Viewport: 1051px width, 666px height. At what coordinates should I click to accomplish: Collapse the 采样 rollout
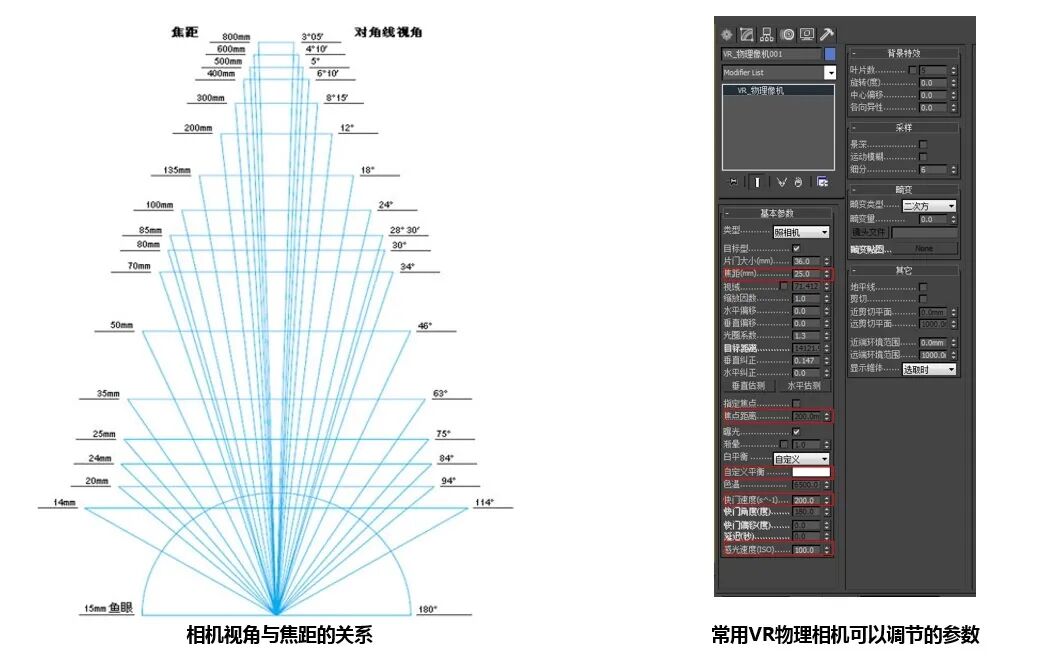pos(904,127)
